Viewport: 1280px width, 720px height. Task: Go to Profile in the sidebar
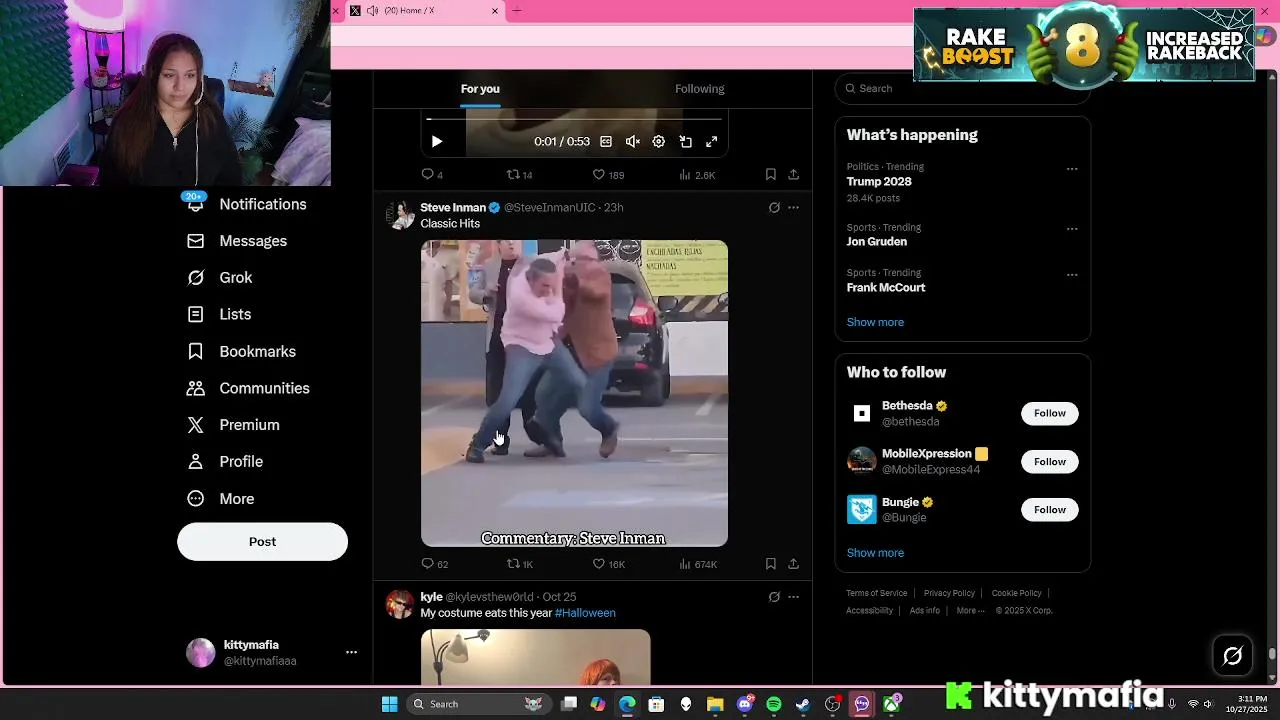coord(225,462)
